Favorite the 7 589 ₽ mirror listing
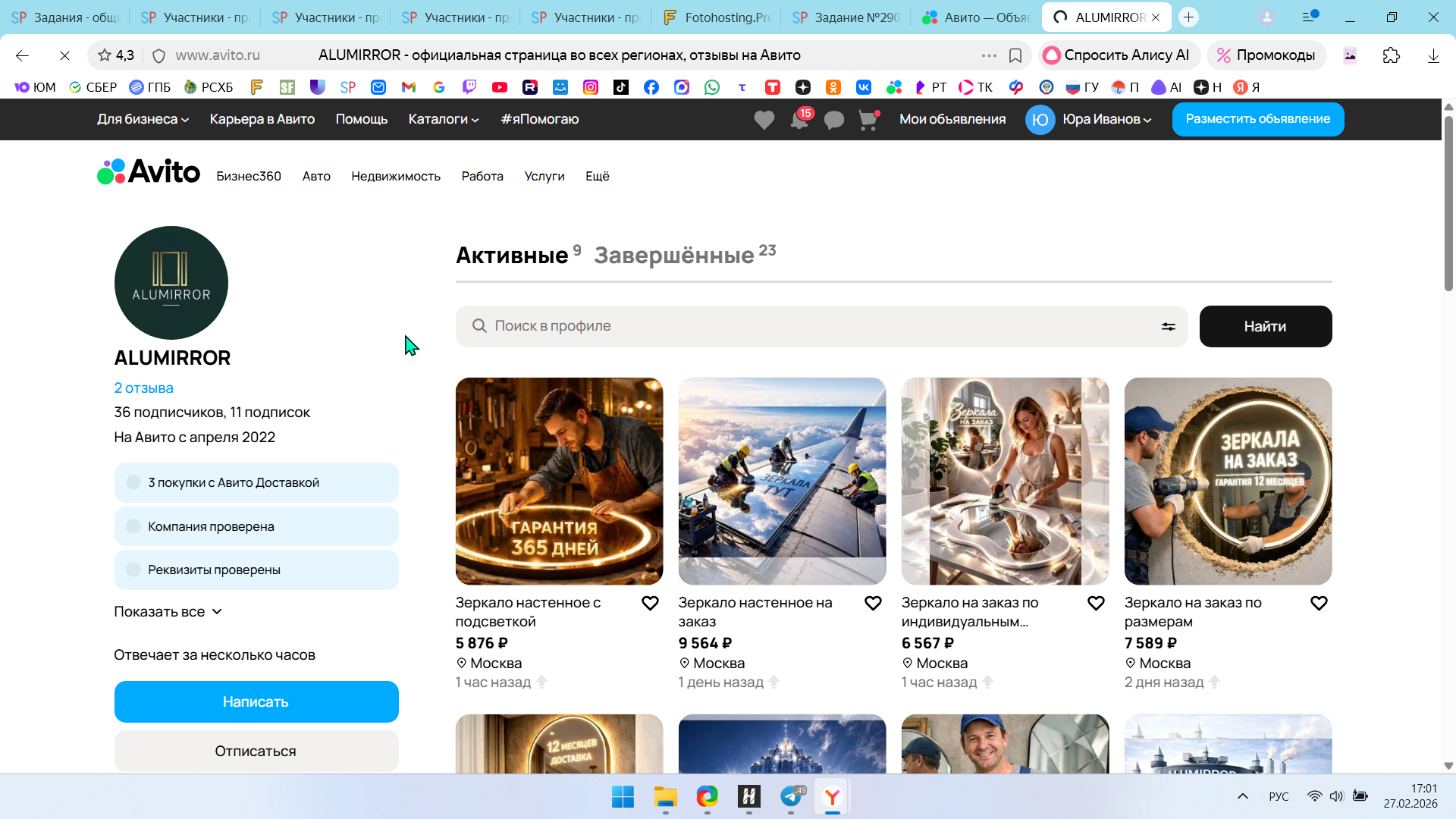The height and width of the screenshot is (819, 1456). pyautogui.click(x=1319, y=604)
